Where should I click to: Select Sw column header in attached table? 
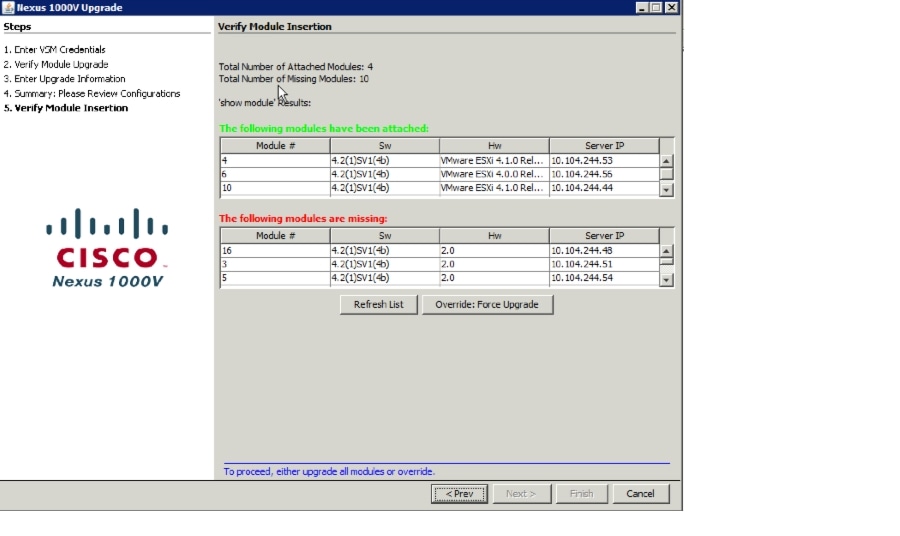point(385,146)
